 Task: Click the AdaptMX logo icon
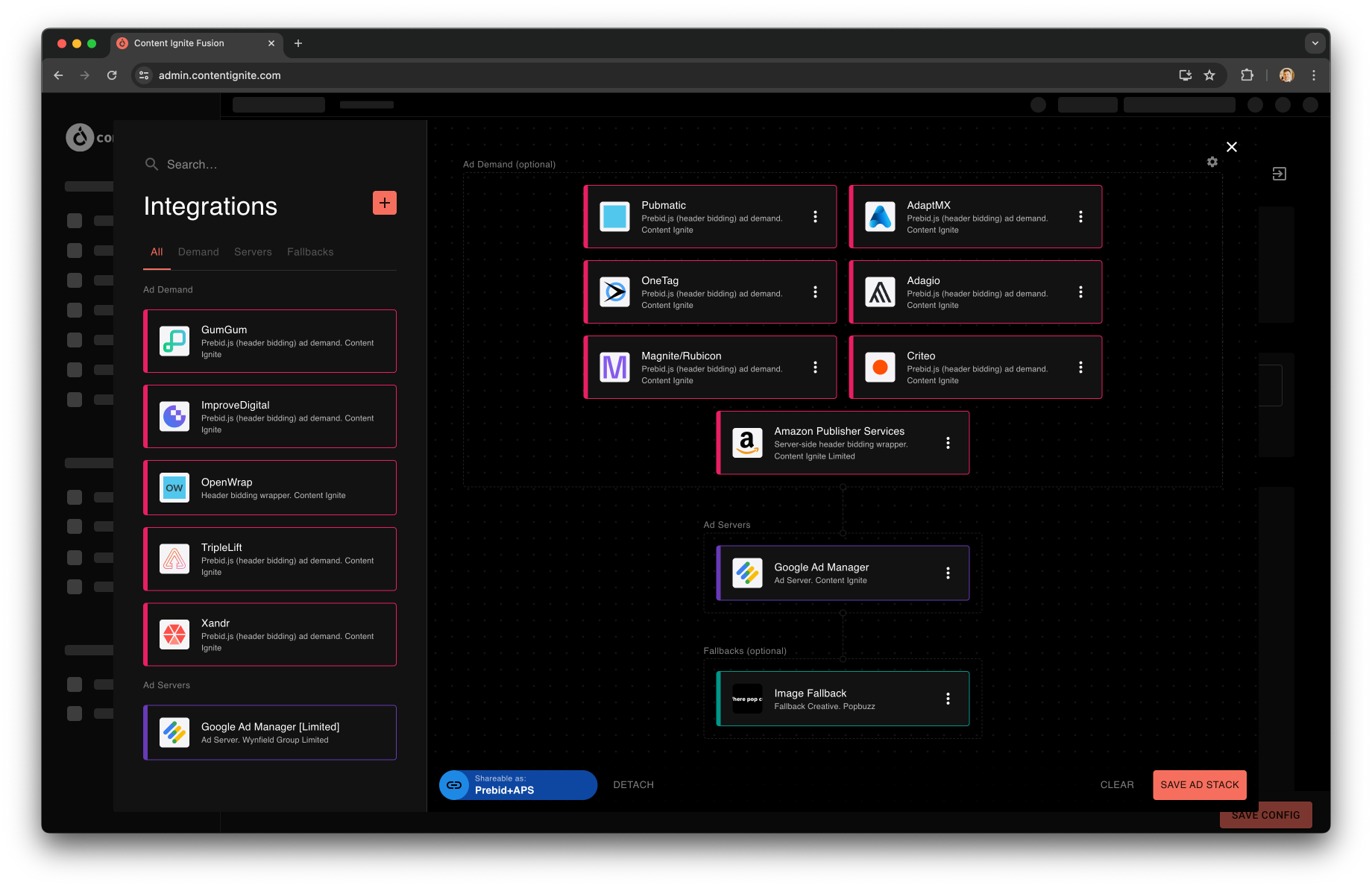pos(881,217)
